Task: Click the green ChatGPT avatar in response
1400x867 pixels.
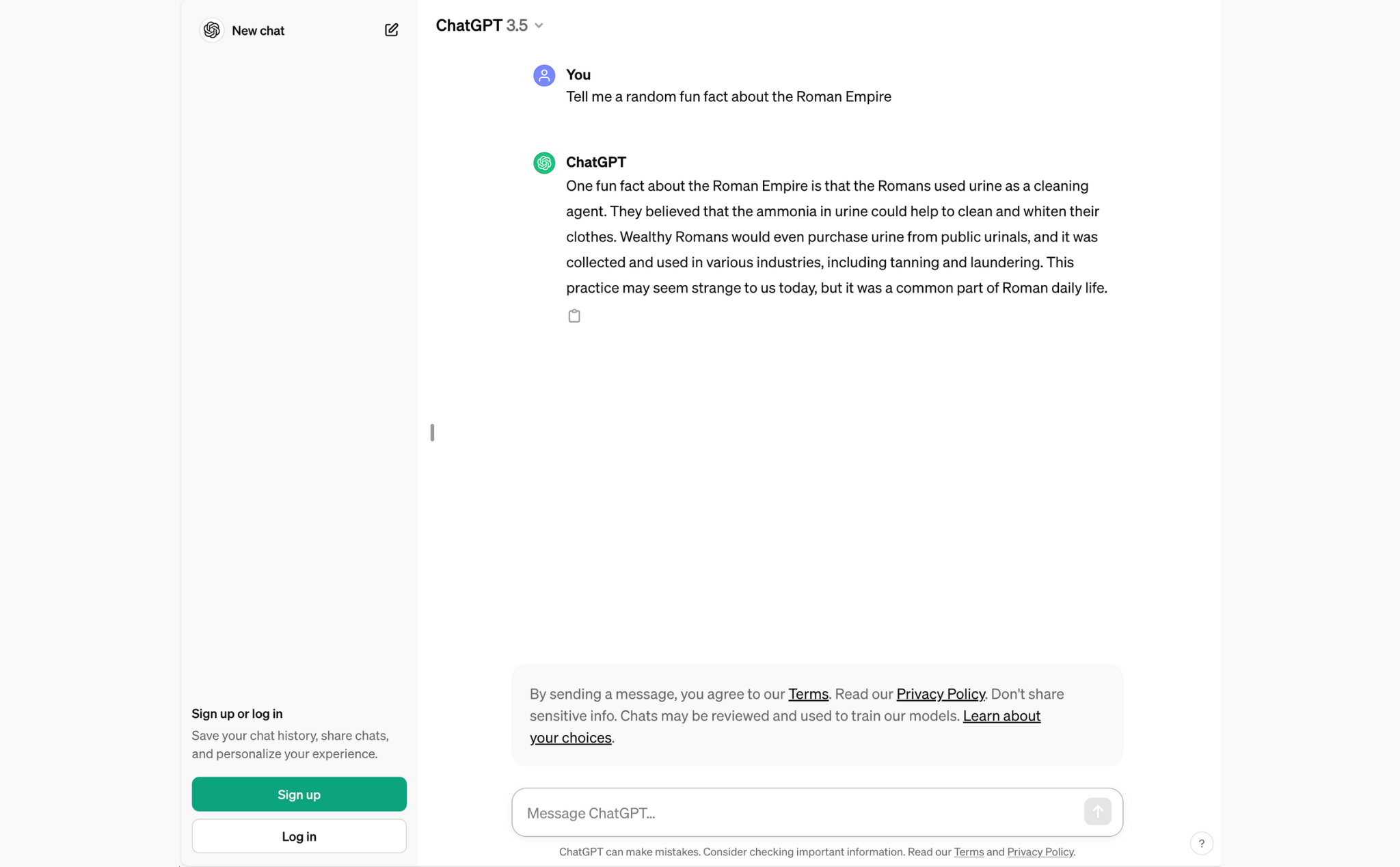Action: click(544, 163)
